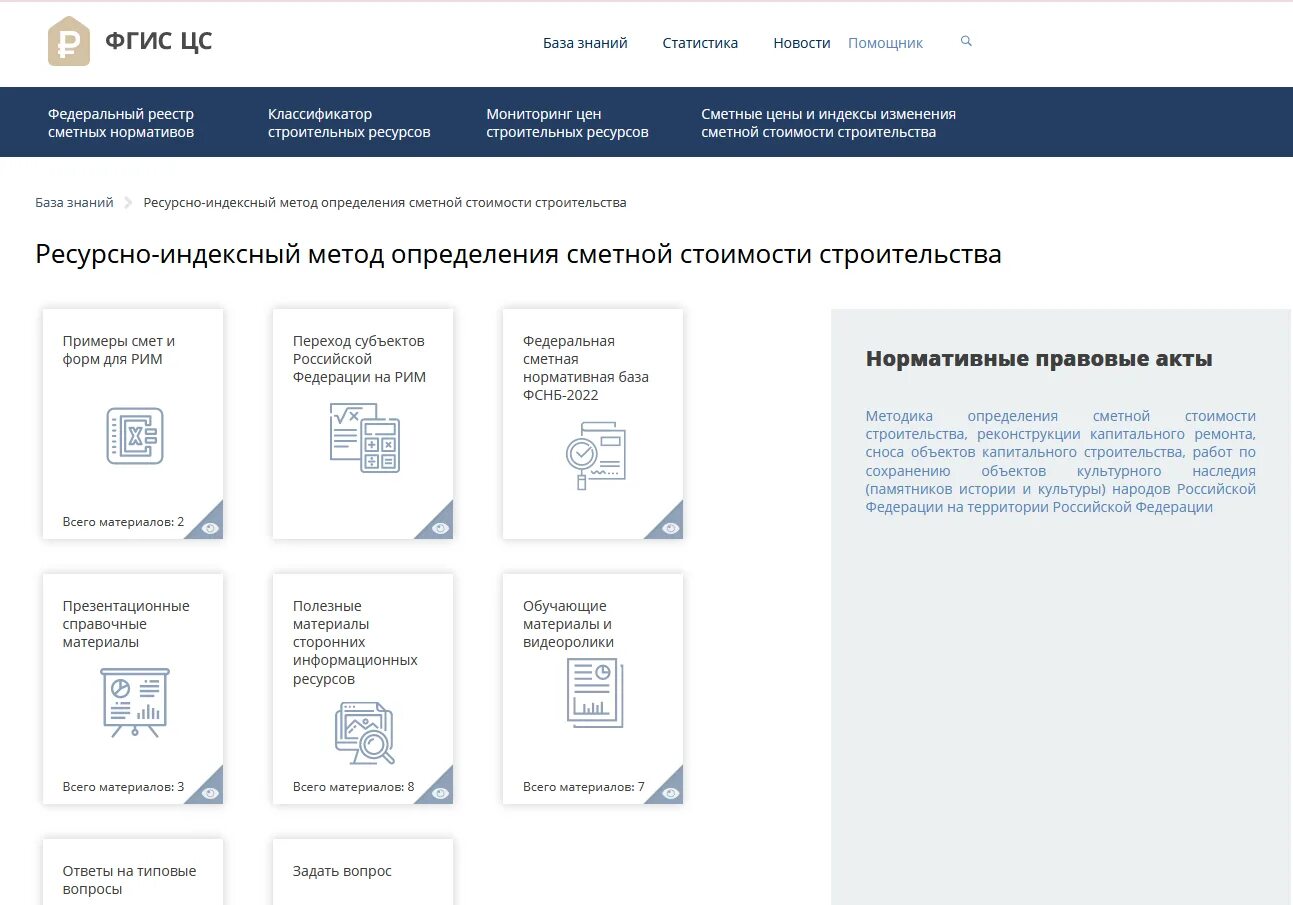The height and width of the screenshot is (905, 1293).
Task: Click the spreadsheet icon on Примеры смет card
Action: (x=135, y=435)
